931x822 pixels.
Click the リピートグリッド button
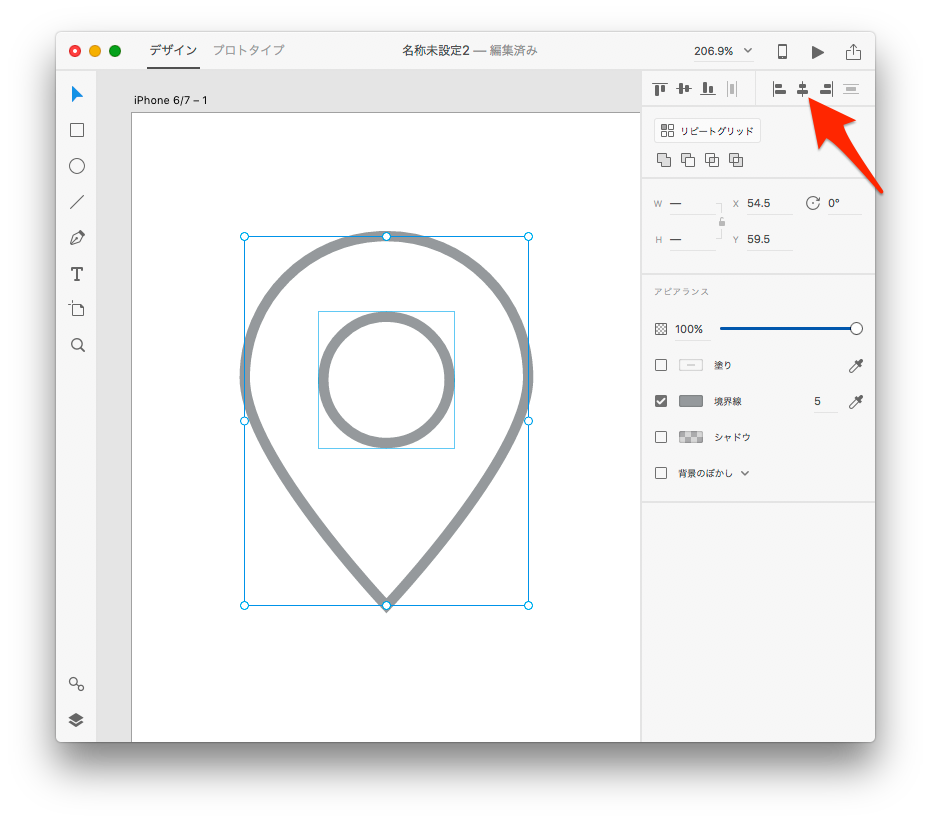707,131
